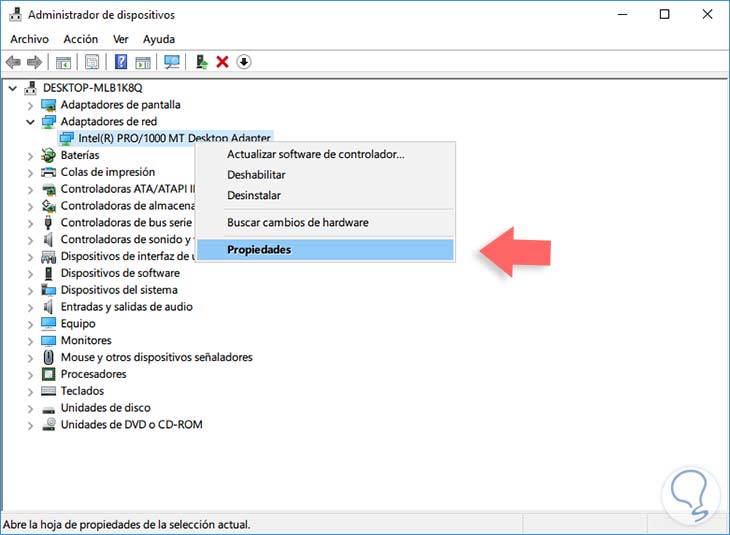The height and width of the screenshot is (535, 730).
Task: Expand the Equipo node
Action: pos(30,325)
